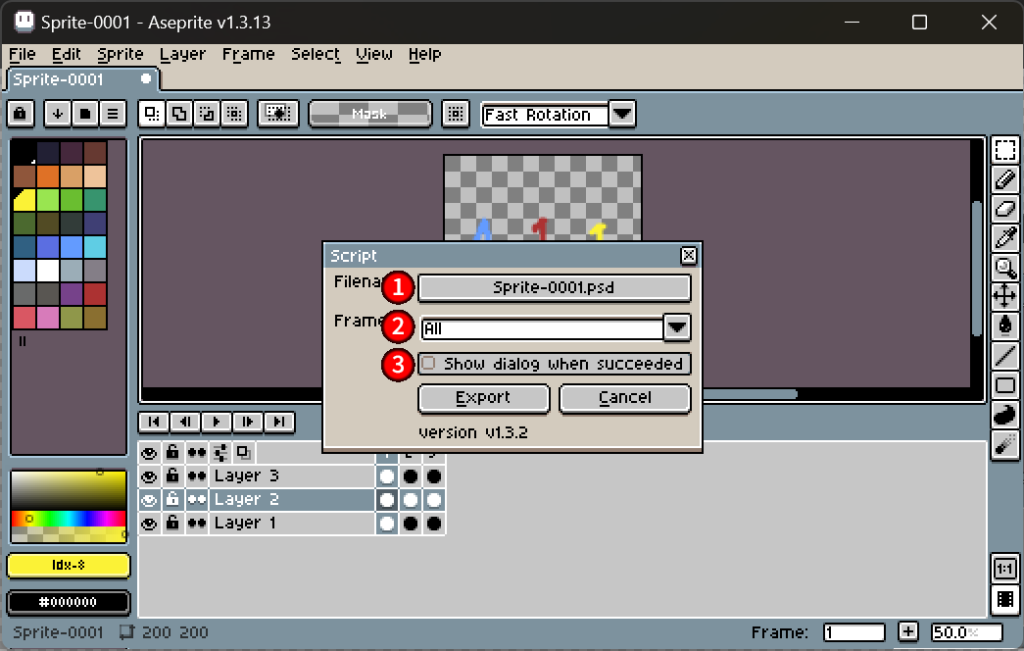Click the Export button

coord(483,398)
